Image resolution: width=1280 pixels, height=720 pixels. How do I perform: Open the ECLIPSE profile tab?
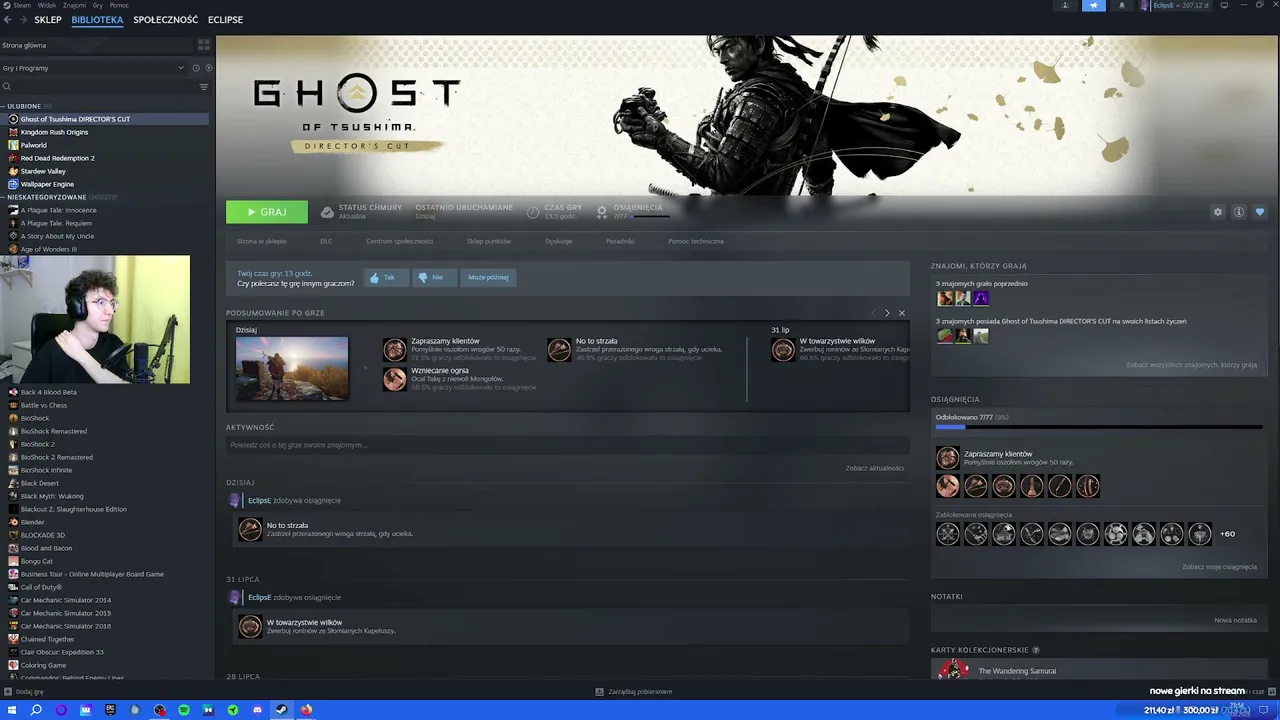click(225, 19)
